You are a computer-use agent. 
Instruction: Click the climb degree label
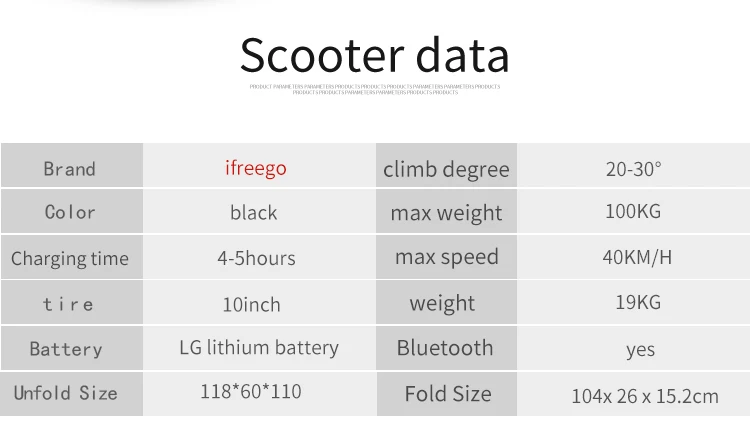coord(446,169)
